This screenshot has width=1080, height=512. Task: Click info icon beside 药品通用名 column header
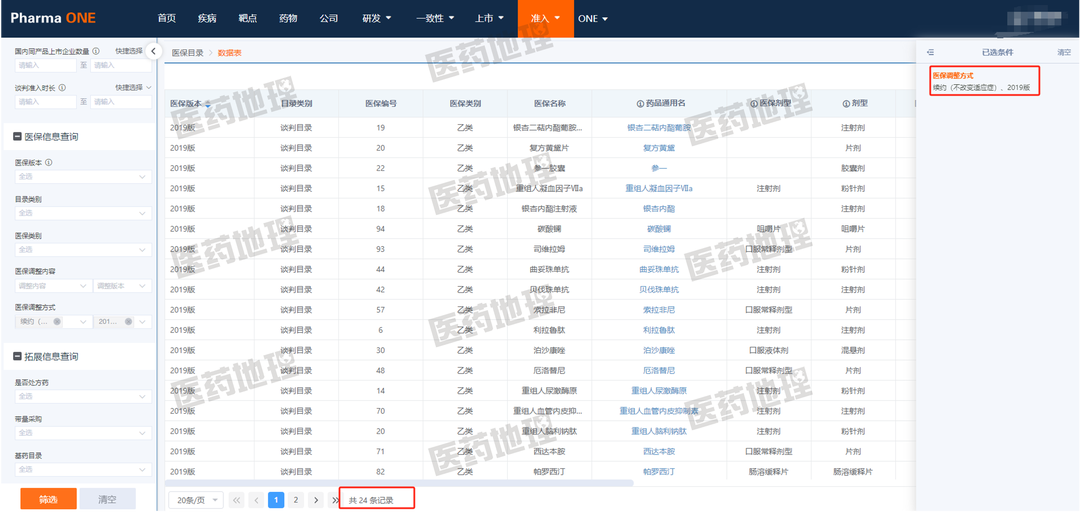pyautogui.click(x=640, y=103)
